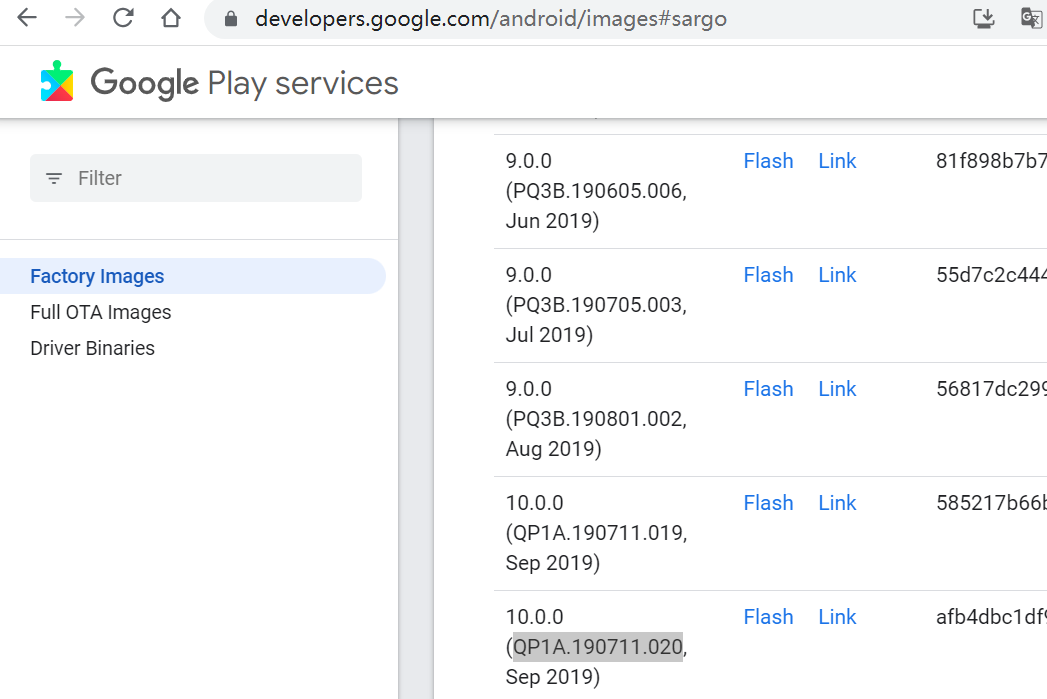The height and width of the screenshot is (699, 1047).
Task: Open Driver Binaries in sidebar
Action: (x=93, y=348)
